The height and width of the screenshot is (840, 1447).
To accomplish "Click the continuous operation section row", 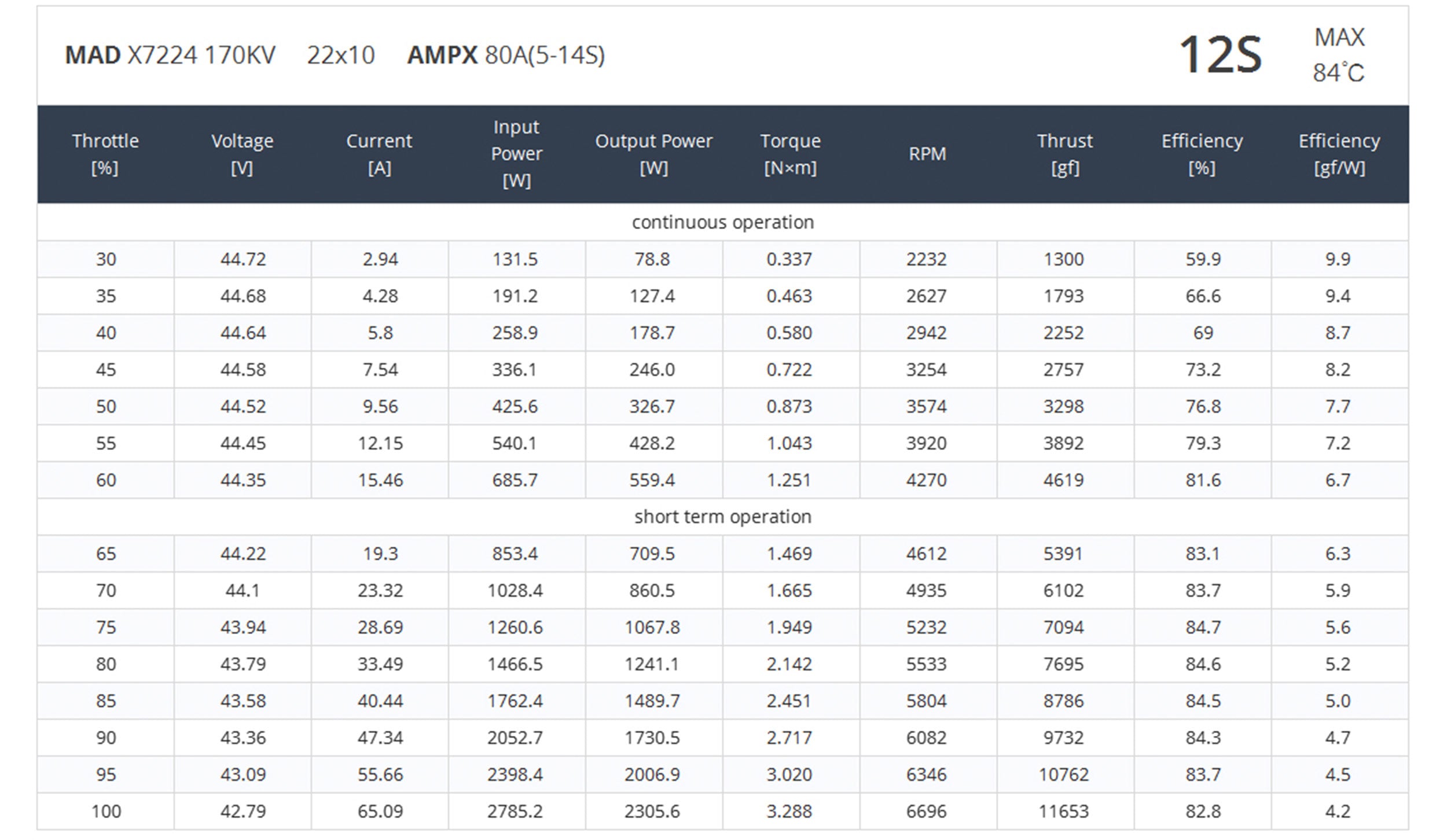I will (x=722, y=222).
